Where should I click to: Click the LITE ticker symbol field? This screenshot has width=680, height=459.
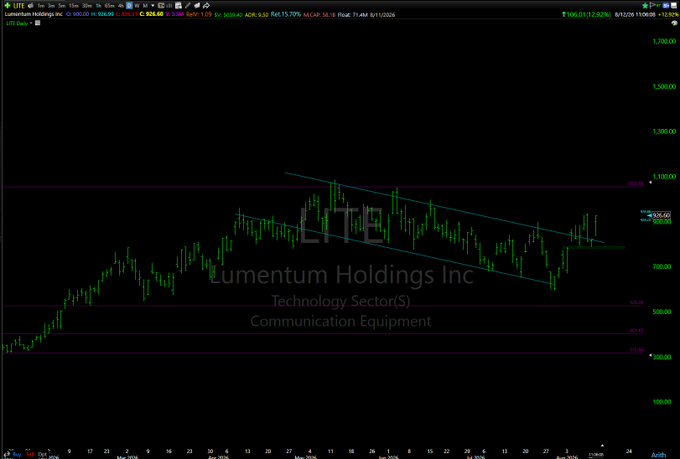click(x=19, y=6)
